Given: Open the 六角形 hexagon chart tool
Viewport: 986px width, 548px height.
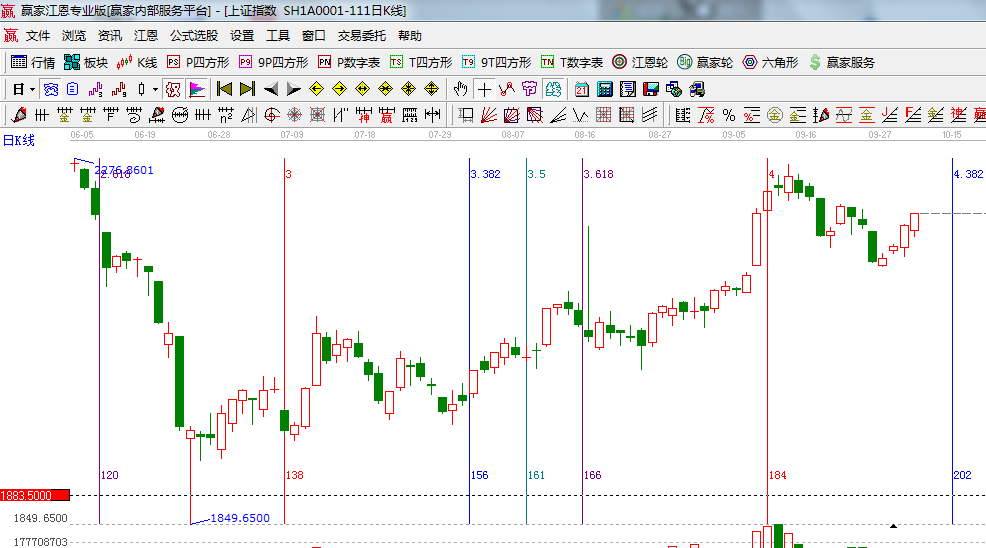Looking at the screenshot, I should pyautogui.click(x=770, y=62).
